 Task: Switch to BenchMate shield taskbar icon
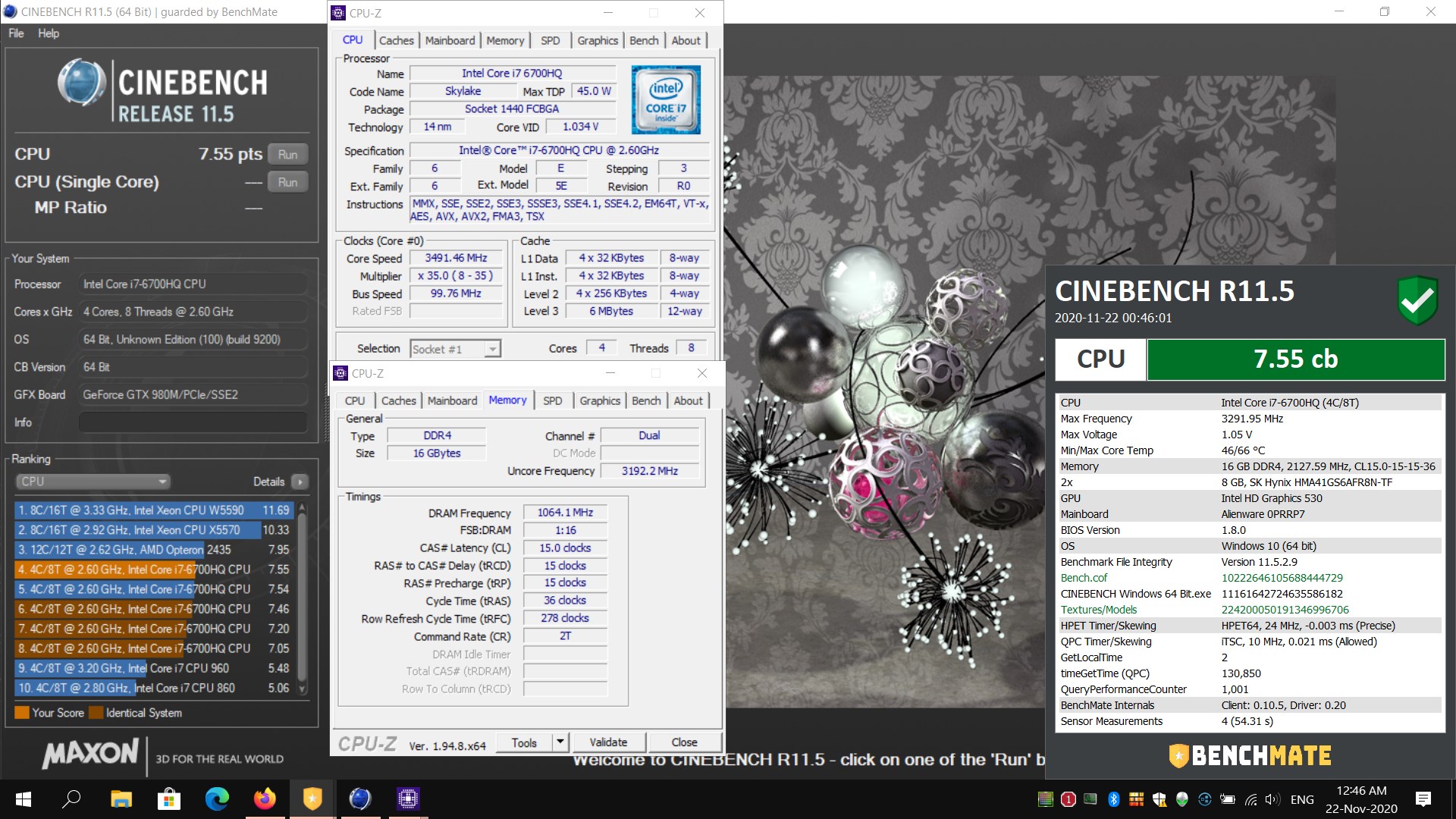(x=312, y=799)
